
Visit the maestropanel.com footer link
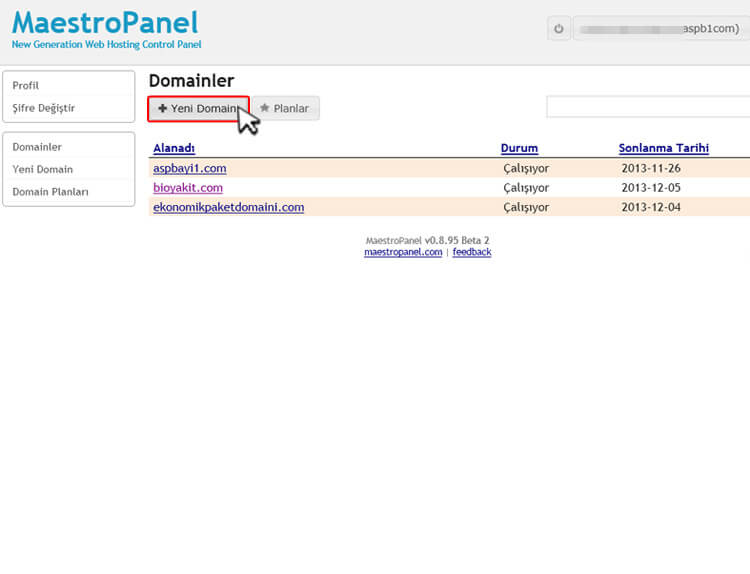[x=403, y=252]
